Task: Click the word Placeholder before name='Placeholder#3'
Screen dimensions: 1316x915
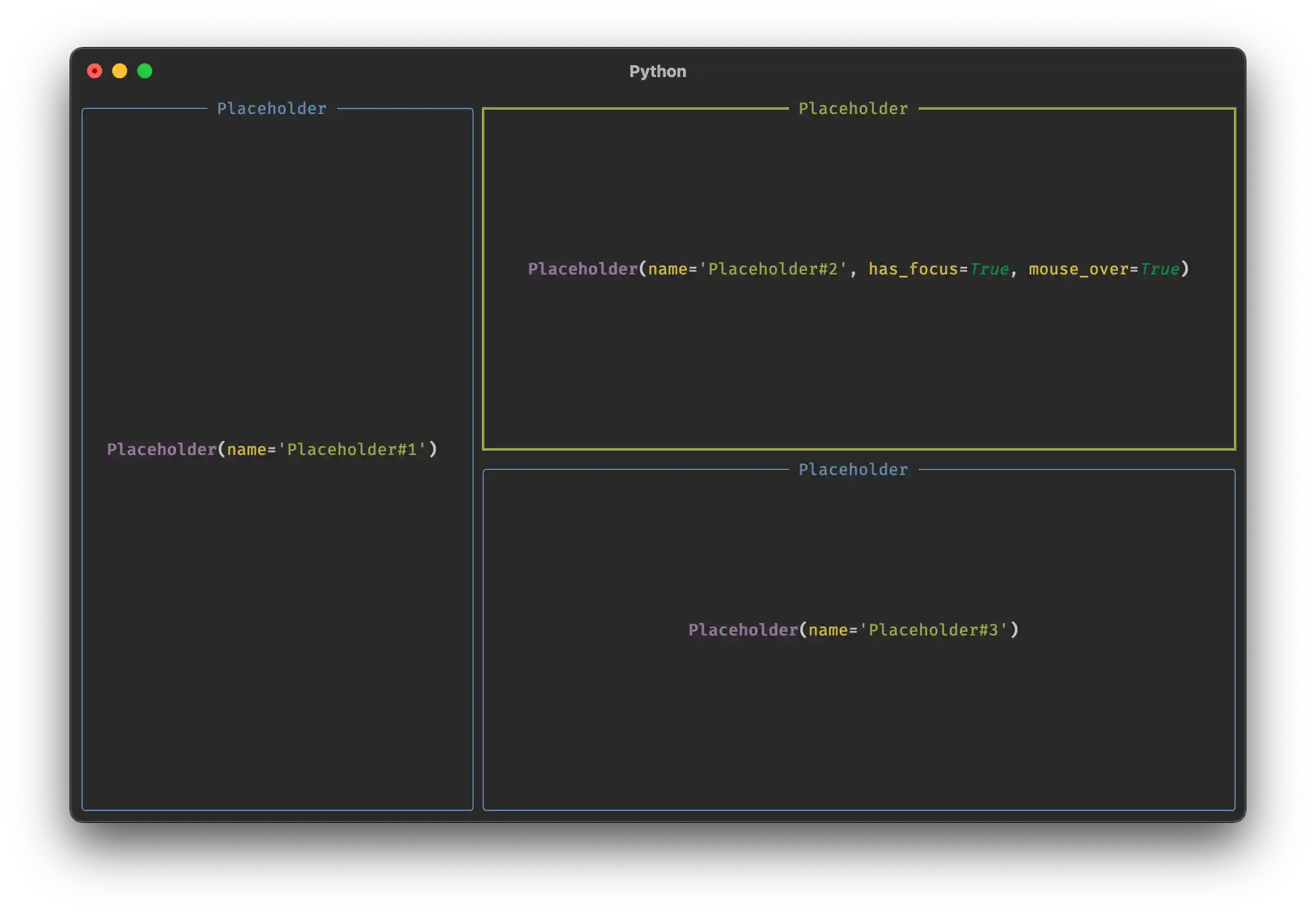Action: (x=743, y=630)
